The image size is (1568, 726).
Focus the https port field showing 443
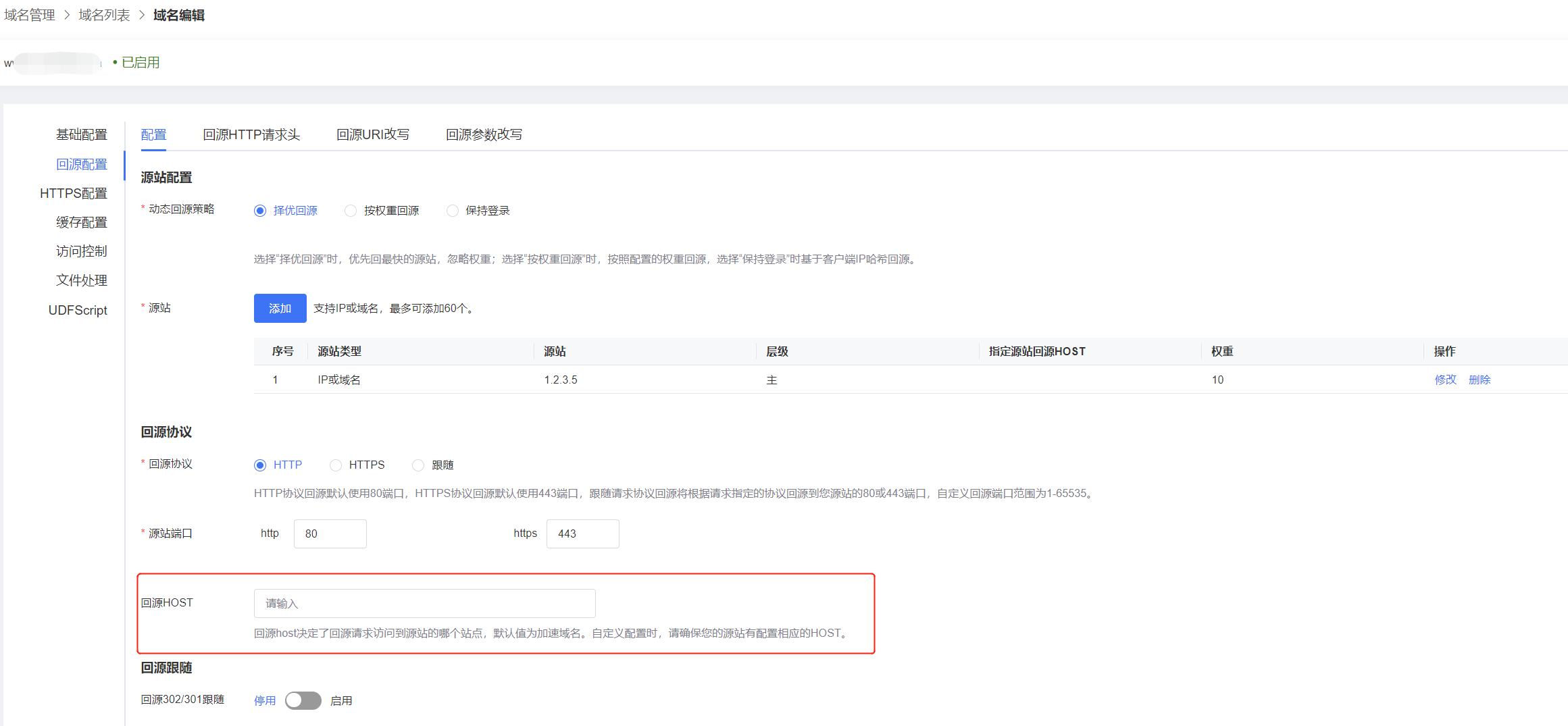583,534
